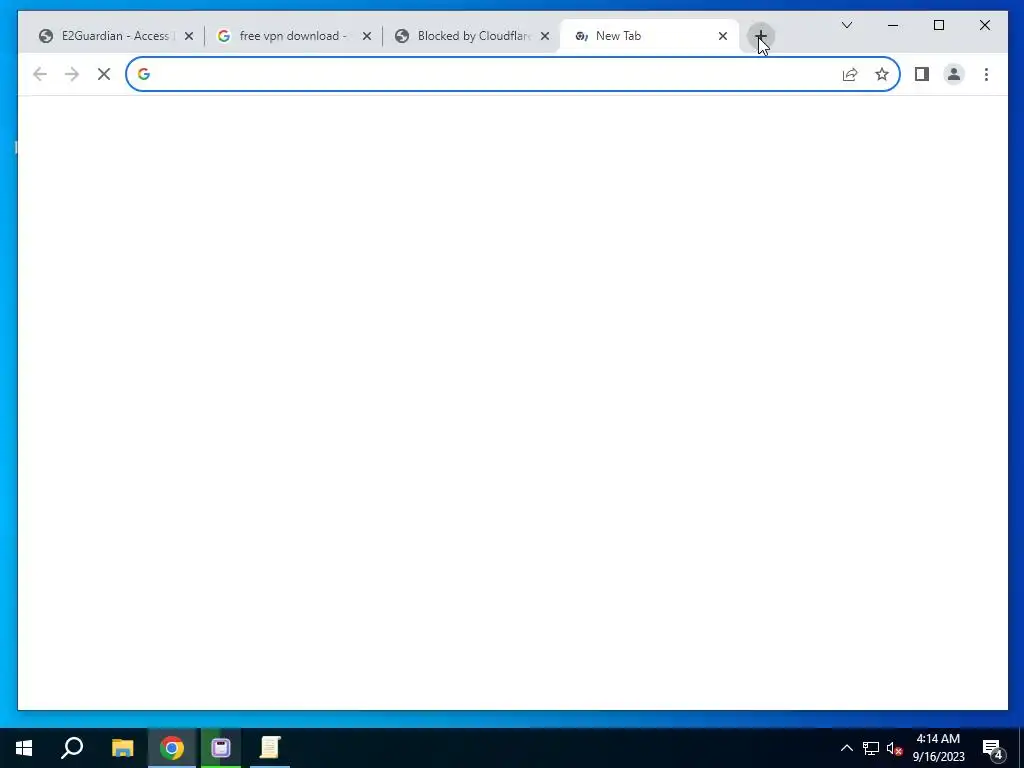Open the profile avatar menu
The width and height of the screenshot is (1024, 768).
[954, 74]
